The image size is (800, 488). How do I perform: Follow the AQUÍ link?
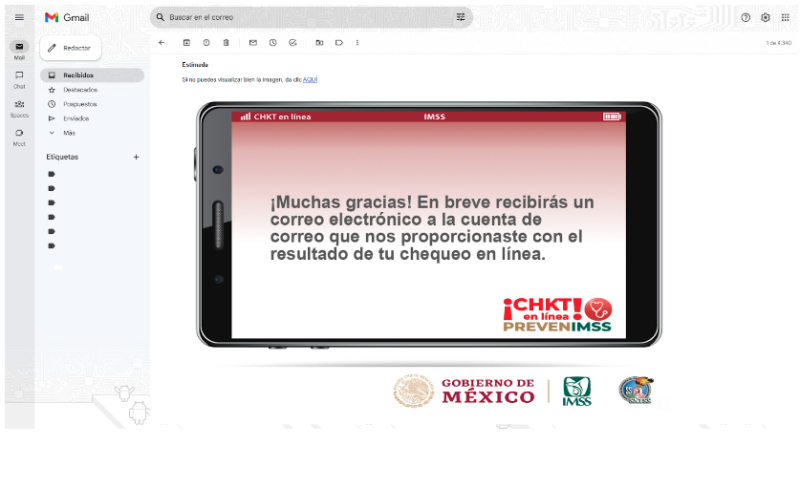click(310, 80)
